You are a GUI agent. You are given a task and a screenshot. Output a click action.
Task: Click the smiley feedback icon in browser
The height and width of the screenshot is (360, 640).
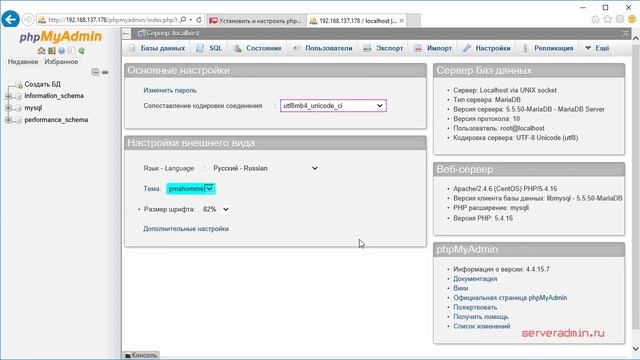click(632, 19)
